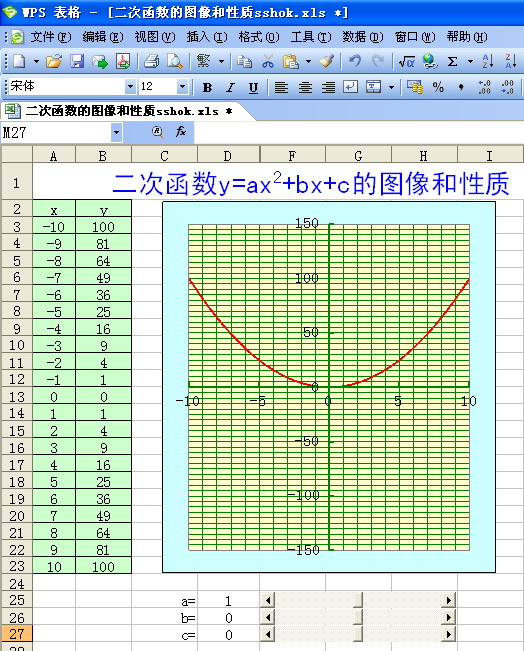
Task: Click the a= slider thumb
Action: 358,600
